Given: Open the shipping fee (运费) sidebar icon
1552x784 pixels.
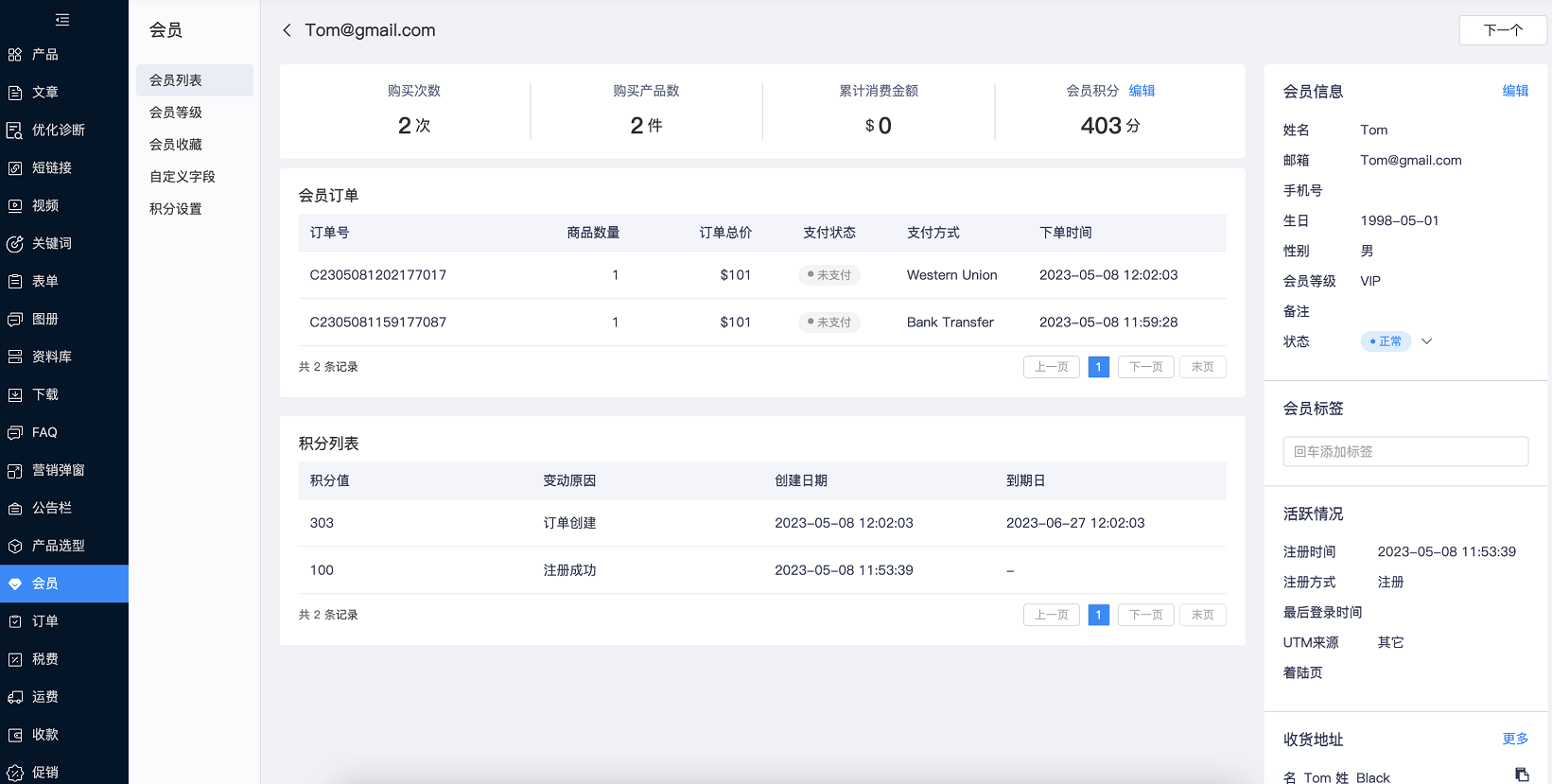Looking at the screenshot, I should (x=15, y=697).
